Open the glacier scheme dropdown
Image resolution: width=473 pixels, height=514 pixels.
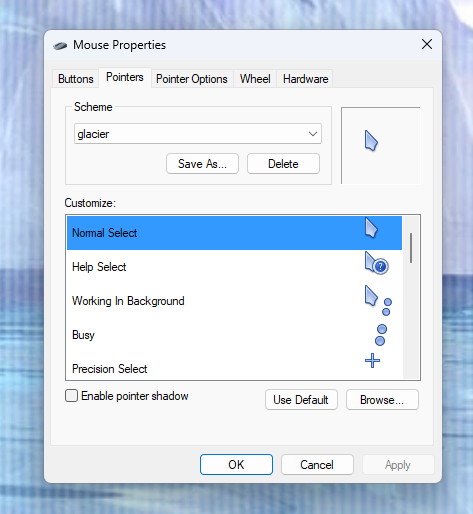[x=198, y=134]
